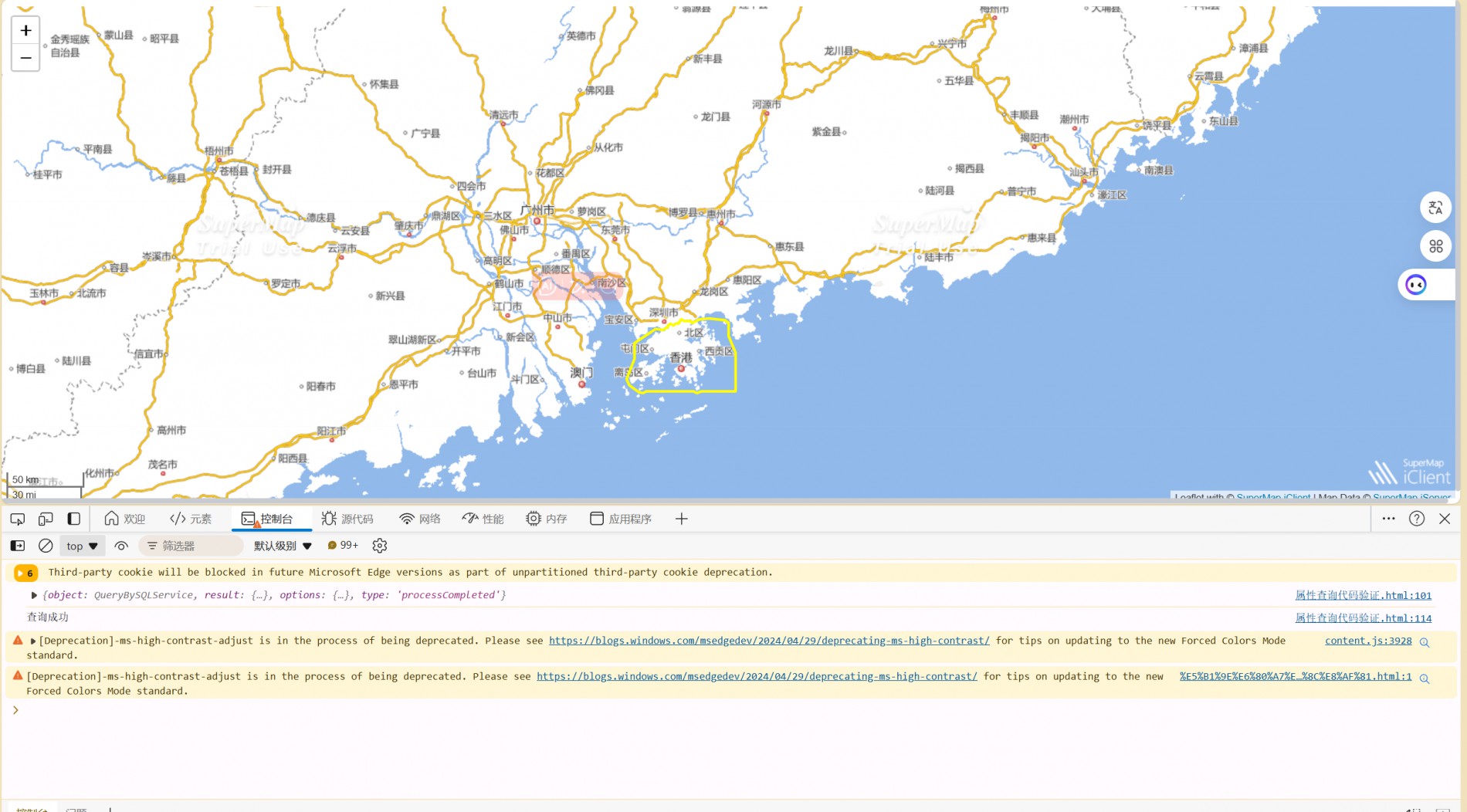Open the 应用程序 application tab
Screen dimensions: 1467x812
click(621, 519)
